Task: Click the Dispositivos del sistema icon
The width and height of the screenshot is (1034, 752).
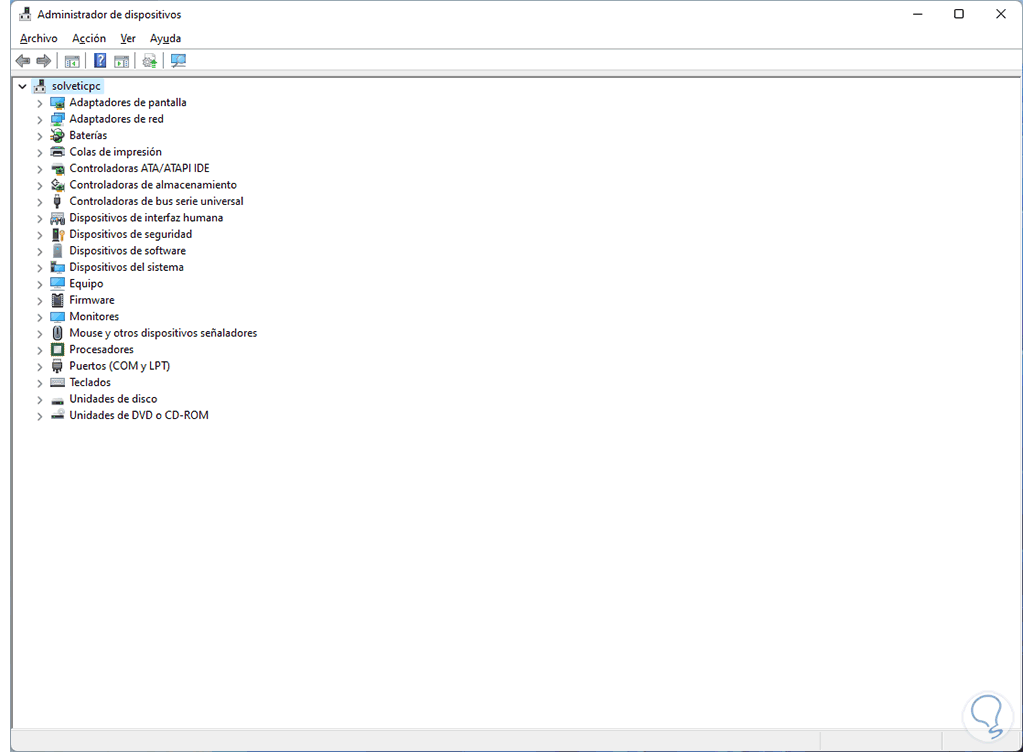Action: pos(57,267)
